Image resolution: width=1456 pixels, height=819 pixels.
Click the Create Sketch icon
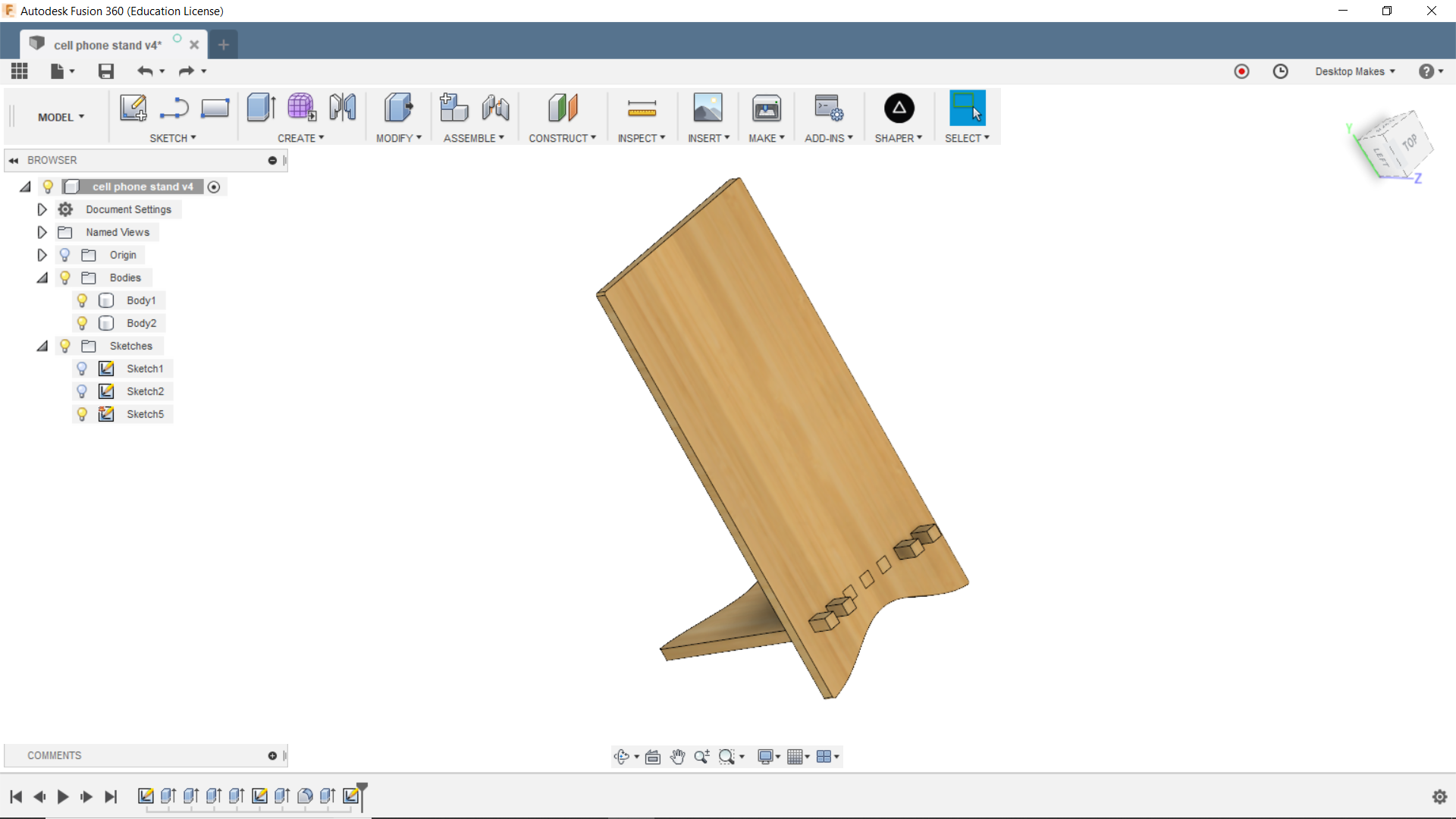click(x=133, y=108)
